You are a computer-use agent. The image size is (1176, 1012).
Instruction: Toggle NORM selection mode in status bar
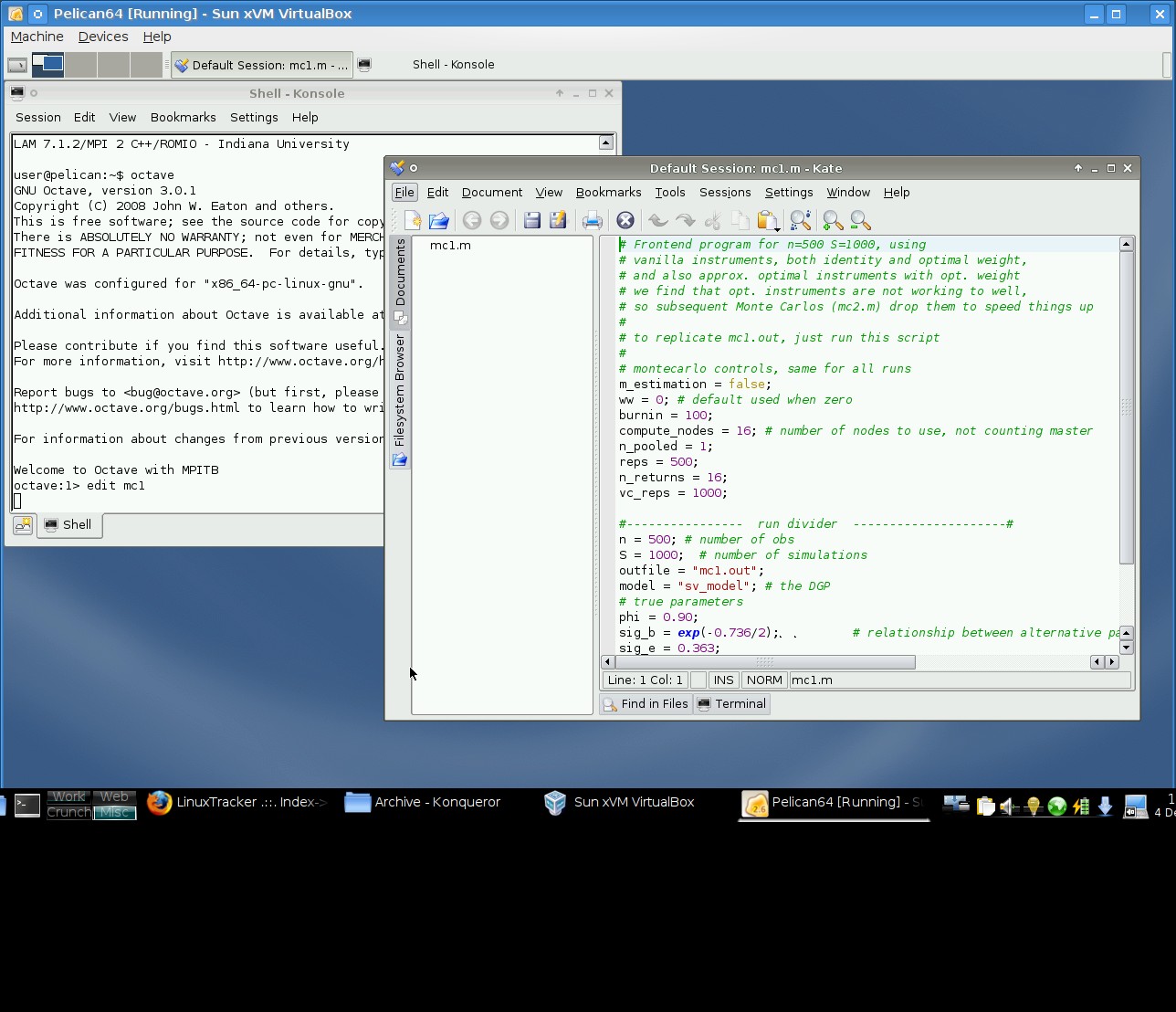coord(764,680)
